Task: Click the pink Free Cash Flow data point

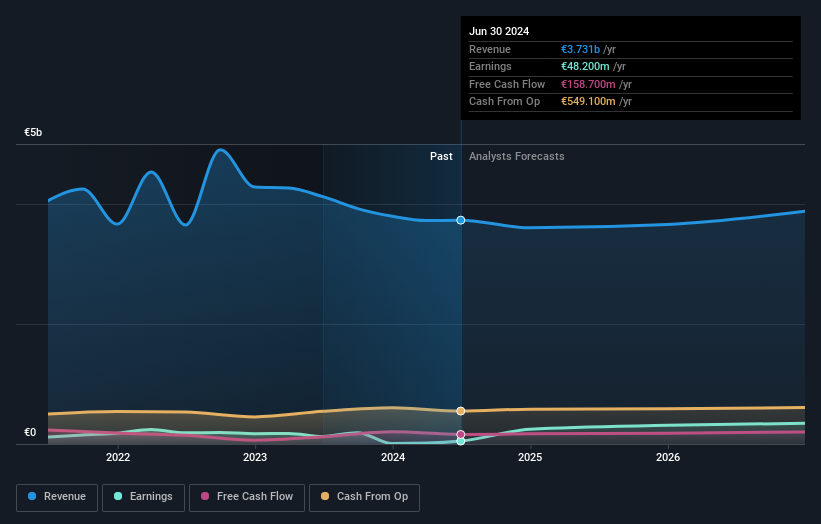Action: point(461,434)
